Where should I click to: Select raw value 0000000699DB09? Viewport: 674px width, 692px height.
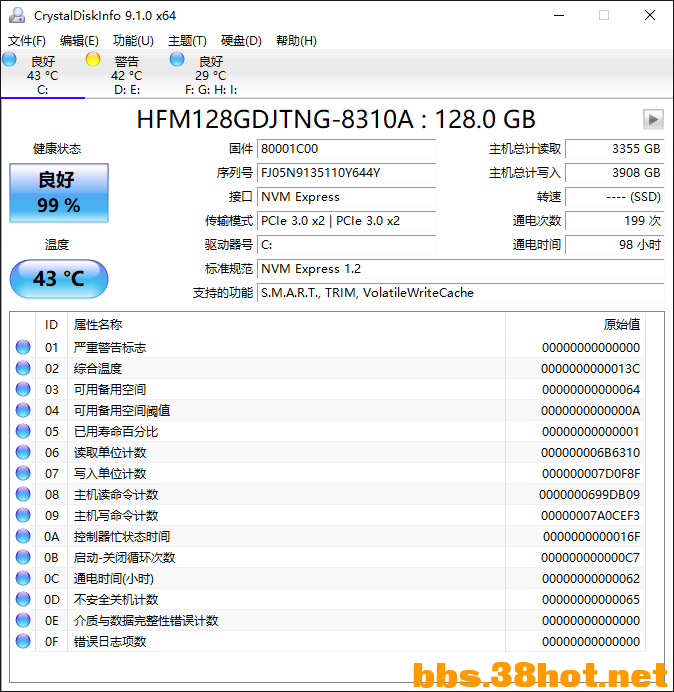[x=589, y=495]
